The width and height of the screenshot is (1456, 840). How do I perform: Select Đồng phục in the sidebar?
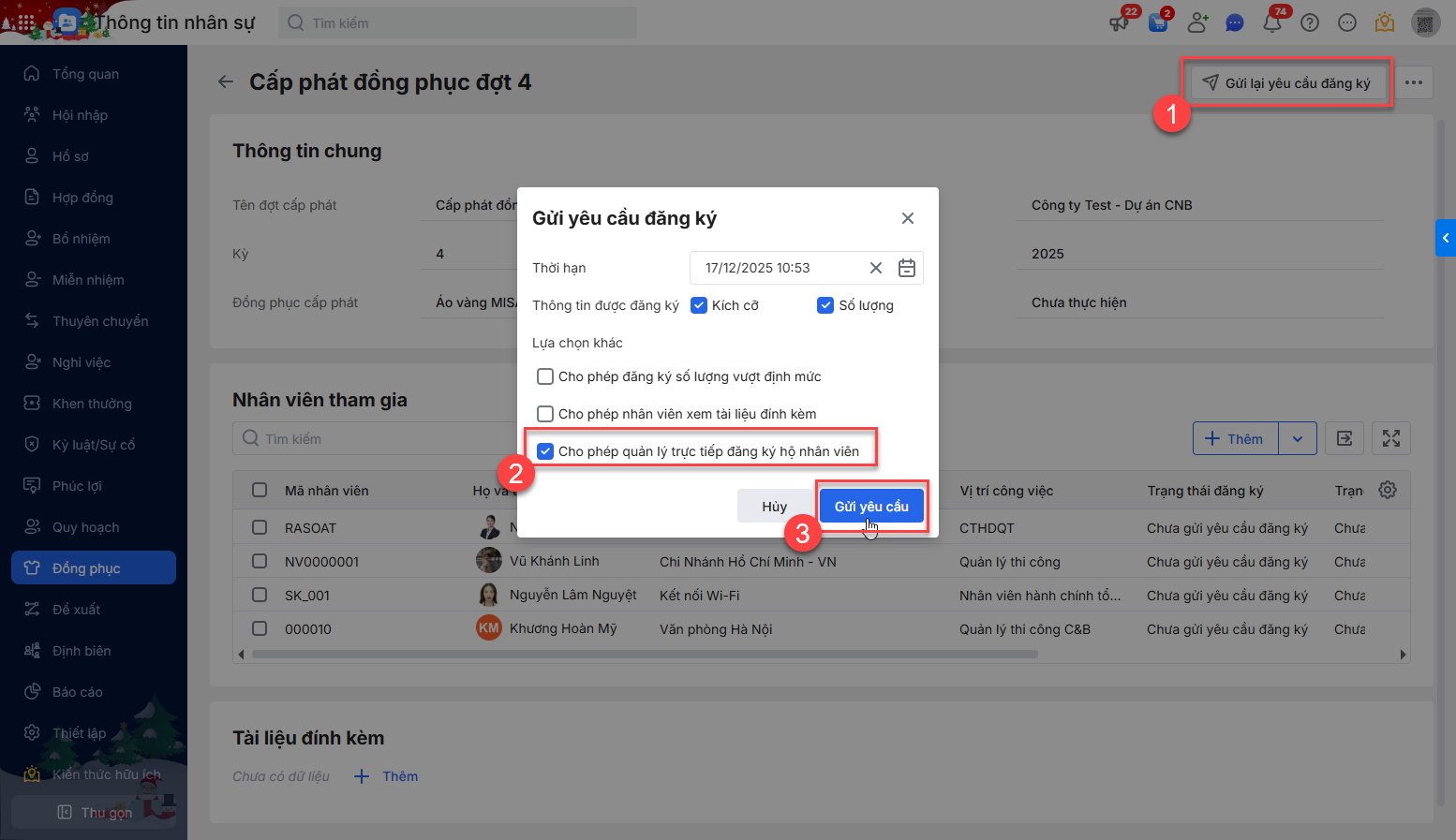(94, 567)
